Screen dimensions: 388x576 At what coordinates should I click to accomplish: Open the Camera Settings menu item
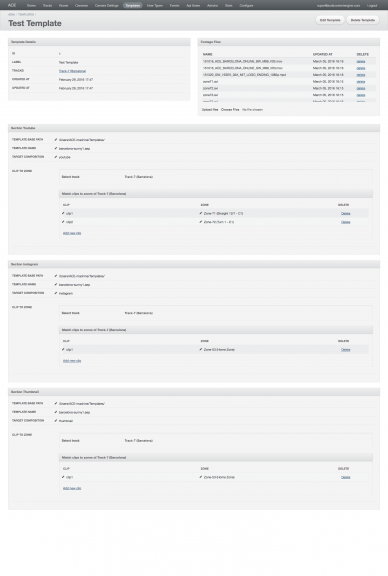pyautogui.click(x=107, y=6)
